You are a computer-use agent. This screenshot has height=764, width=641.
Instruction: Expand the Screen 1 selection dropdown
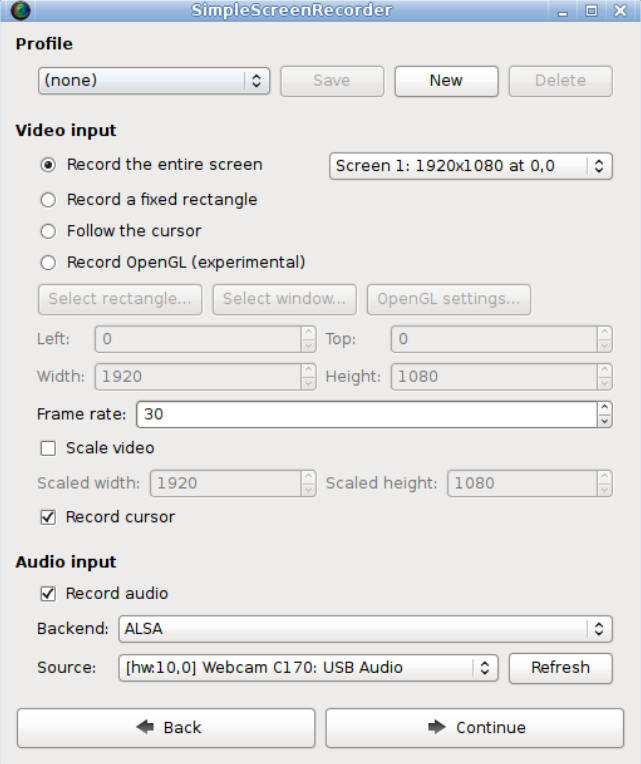(x=470, y=166)
